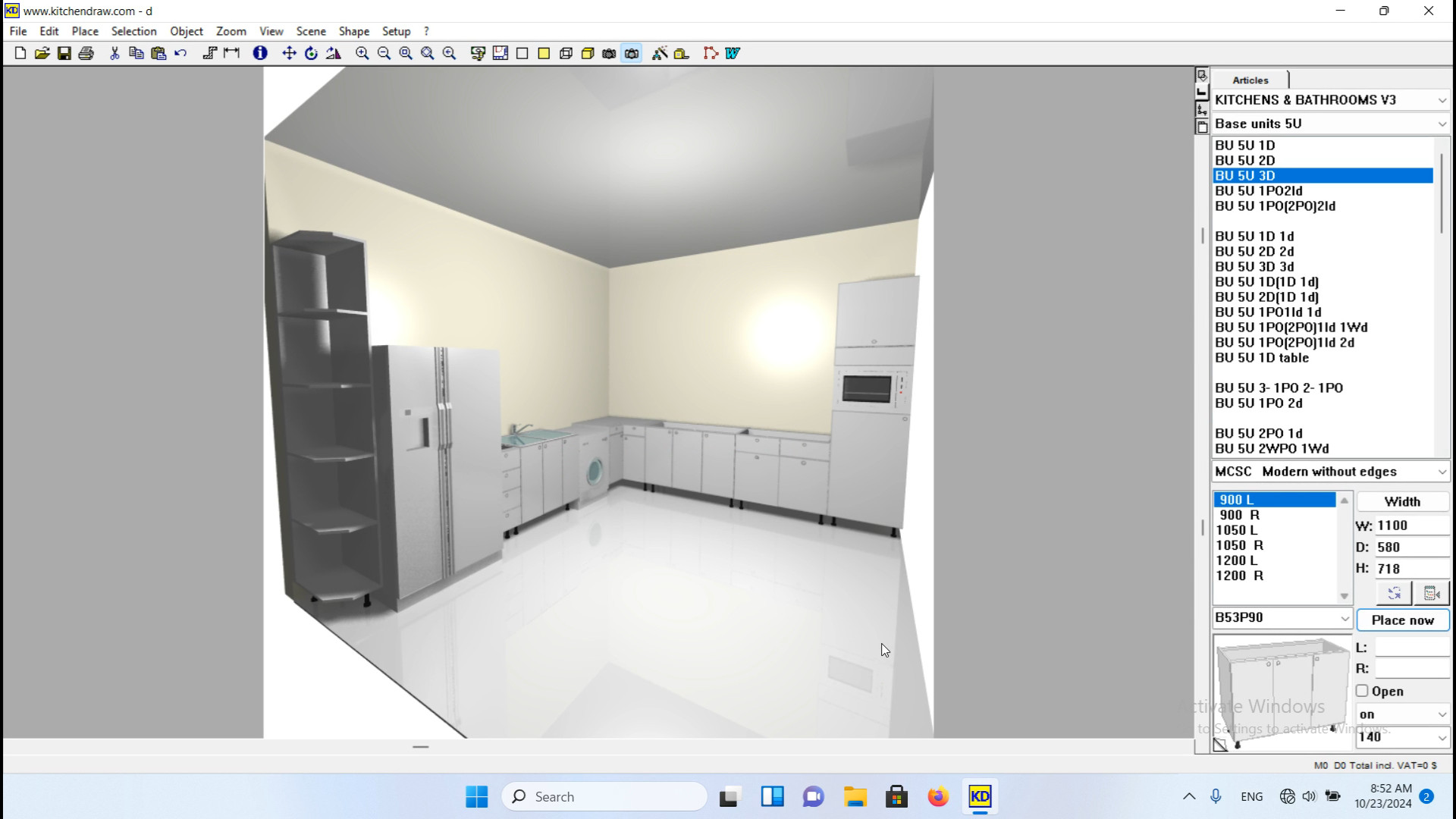Open the Base units 5U dropdown
This screenshot has width=1456, height=819.
(1441, 124)
